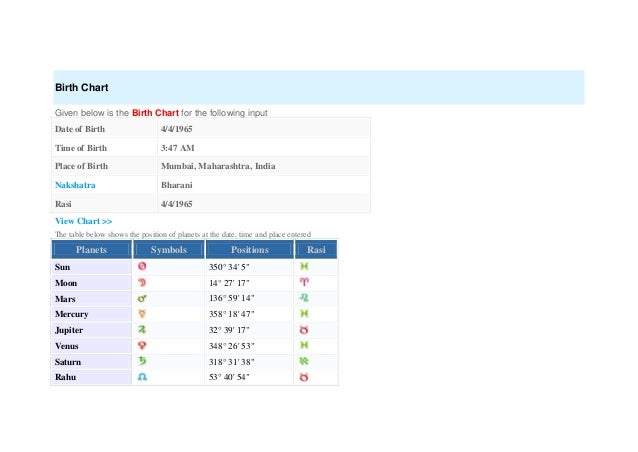Click the Planets column header

click(92, 249)
